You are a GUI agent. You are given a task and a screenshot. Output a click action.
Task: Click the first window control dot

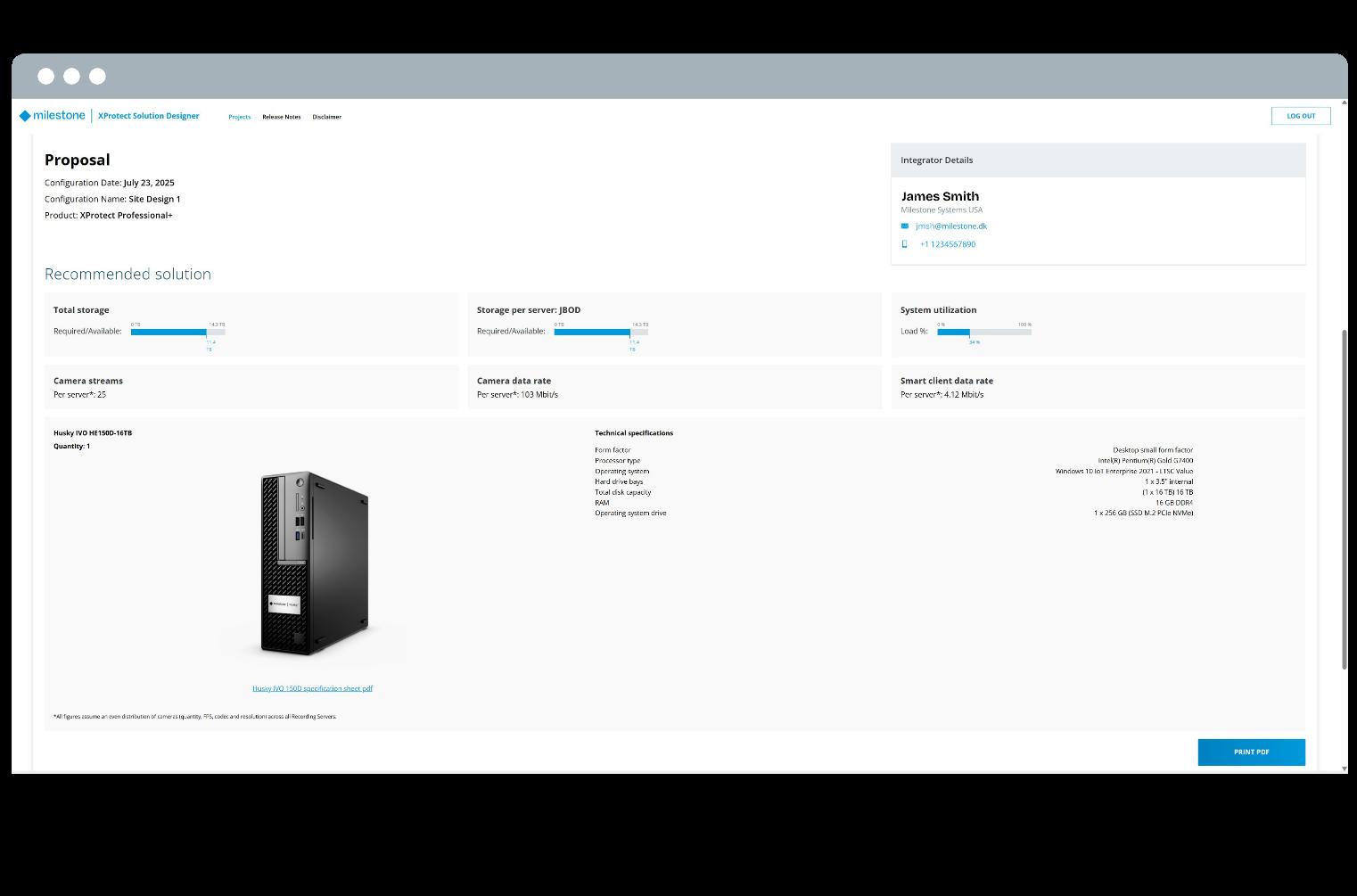pos(45,77)
